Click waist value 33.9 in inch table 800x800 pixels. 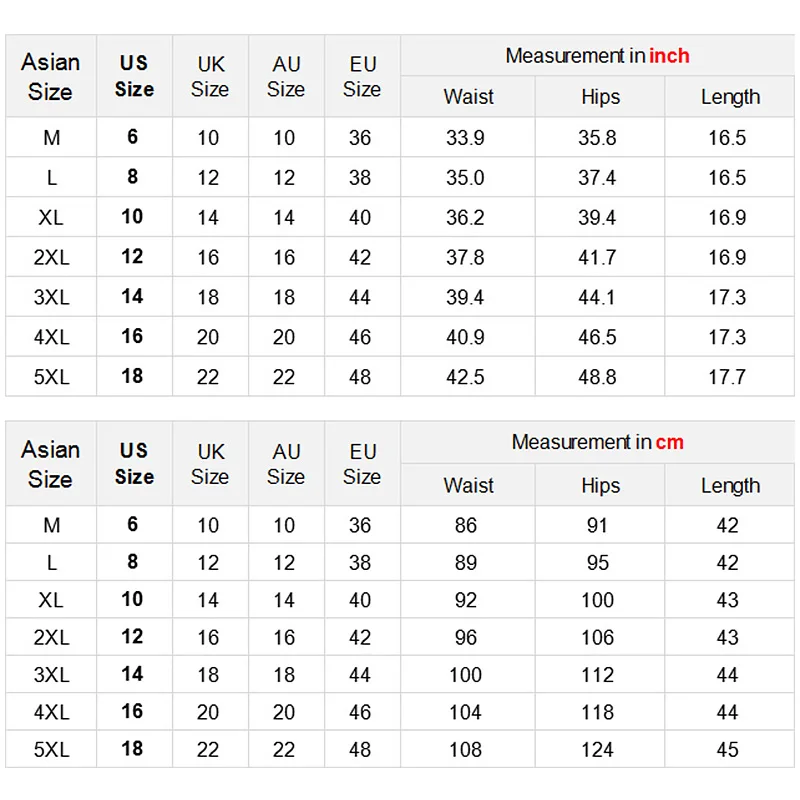[x=465, y=138]
